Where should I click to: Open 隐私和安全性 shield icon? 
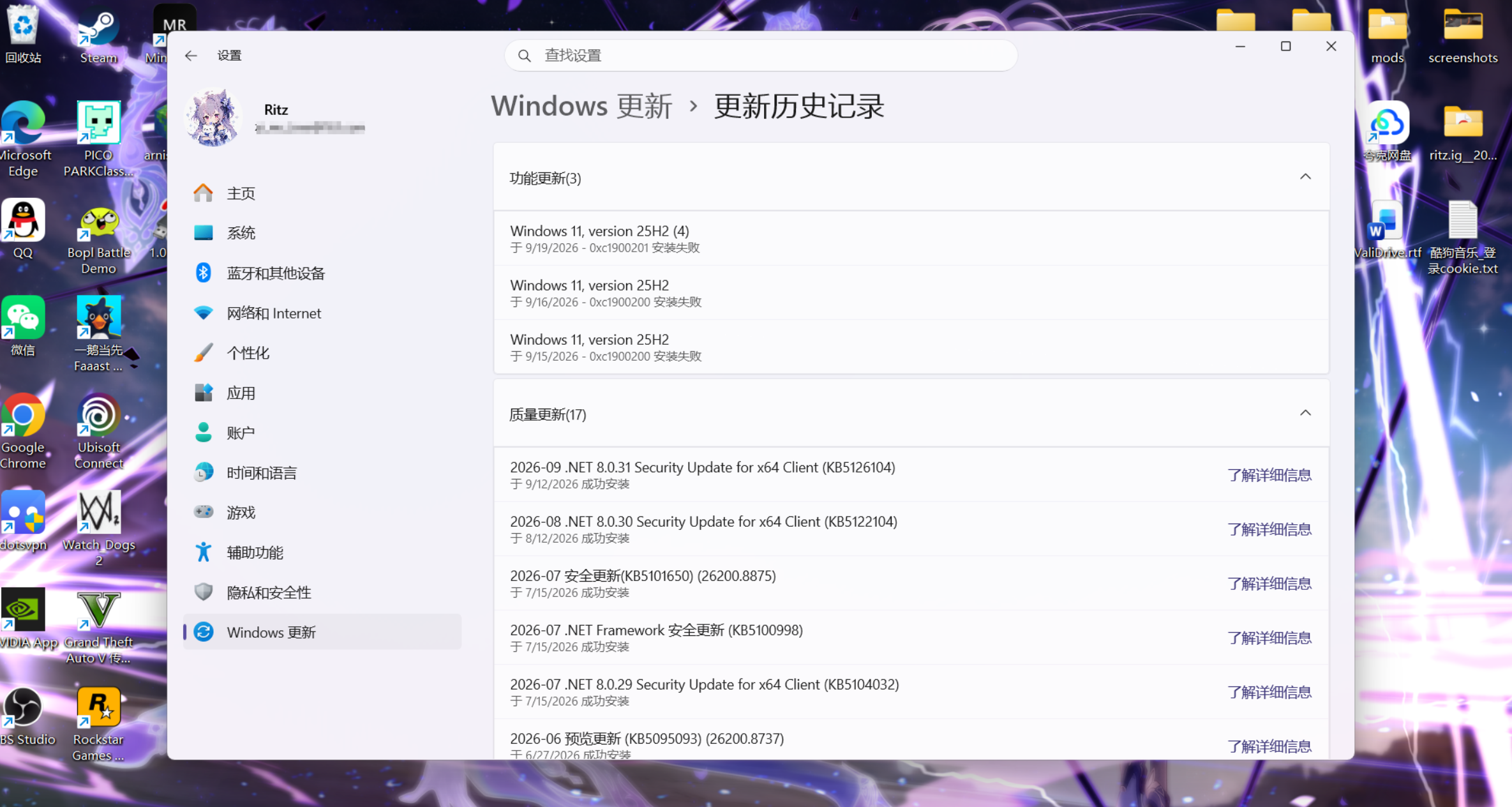(x=203, y=592)
